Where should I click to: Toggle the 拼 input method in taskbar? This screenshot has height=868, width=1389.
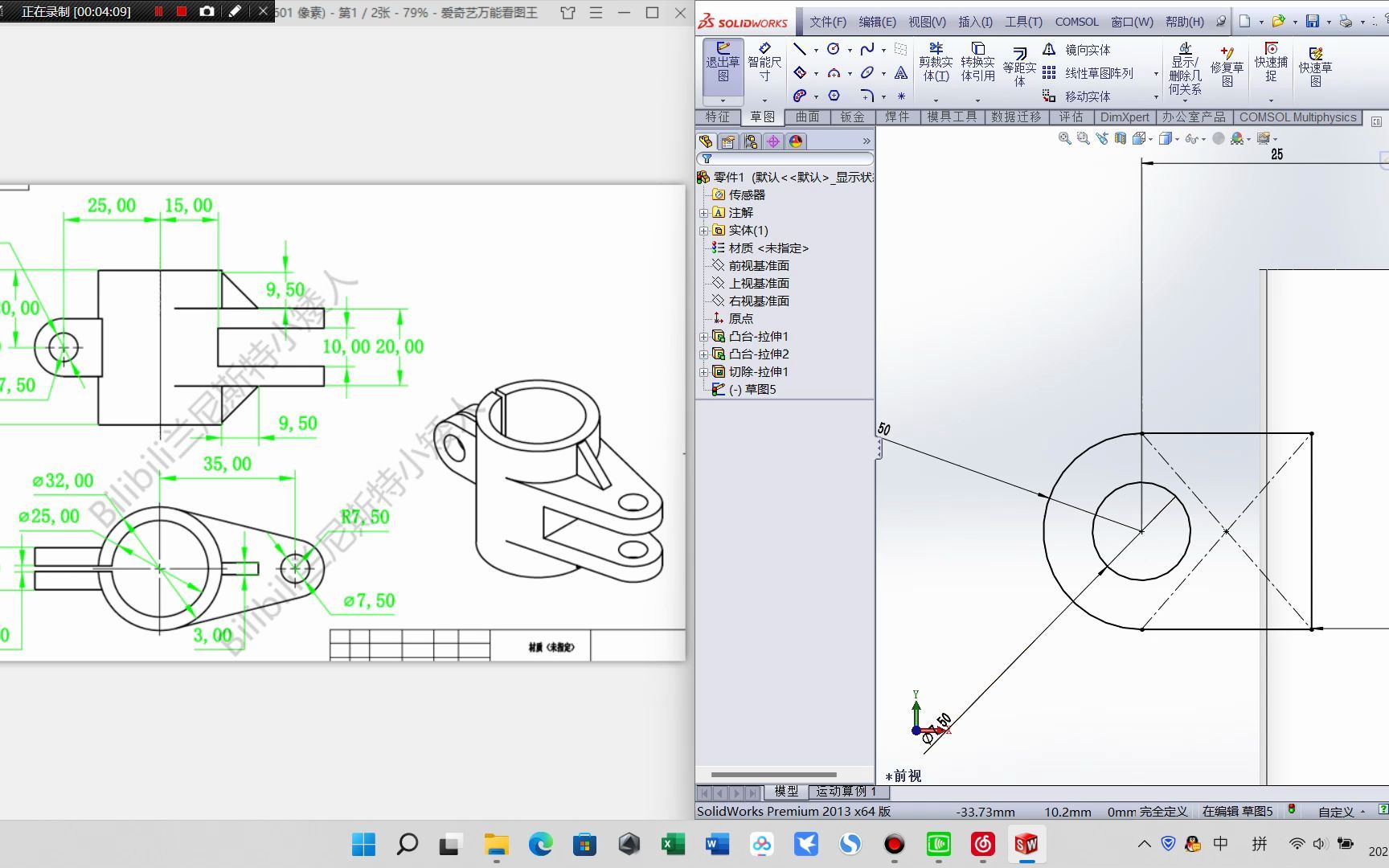1260,845
